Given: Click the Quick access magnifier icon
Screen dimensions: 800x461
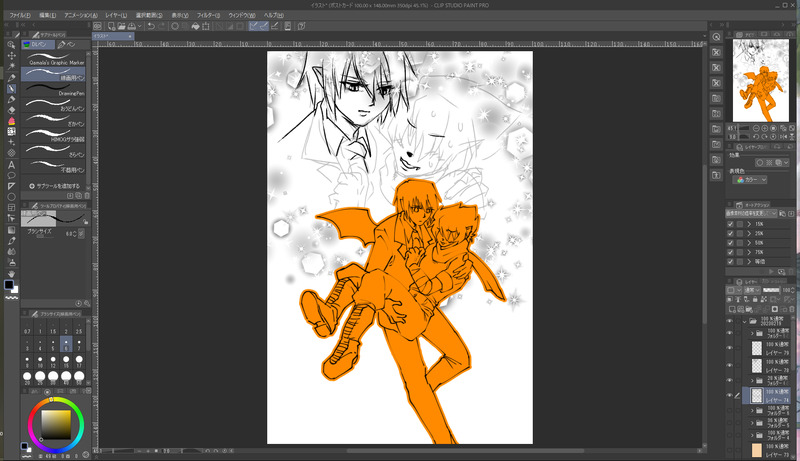Looking at the screenshot, I should 716,37.
